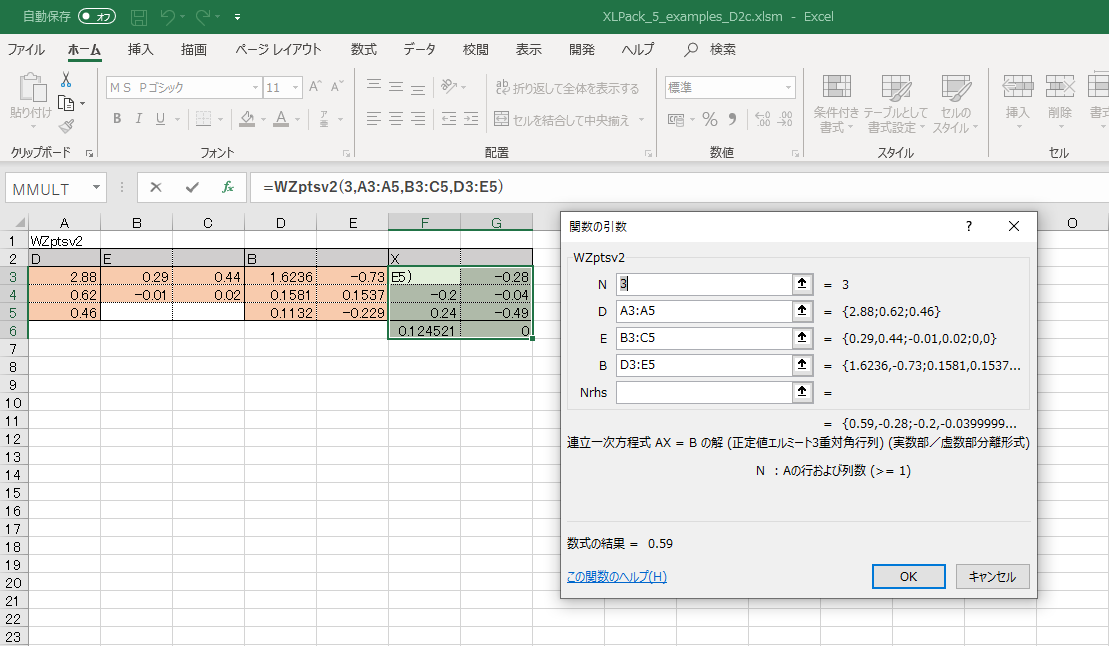The image size is (1109, 646).
Task: Click the Save icon in the title bar
Action: [x=139, y=17]
